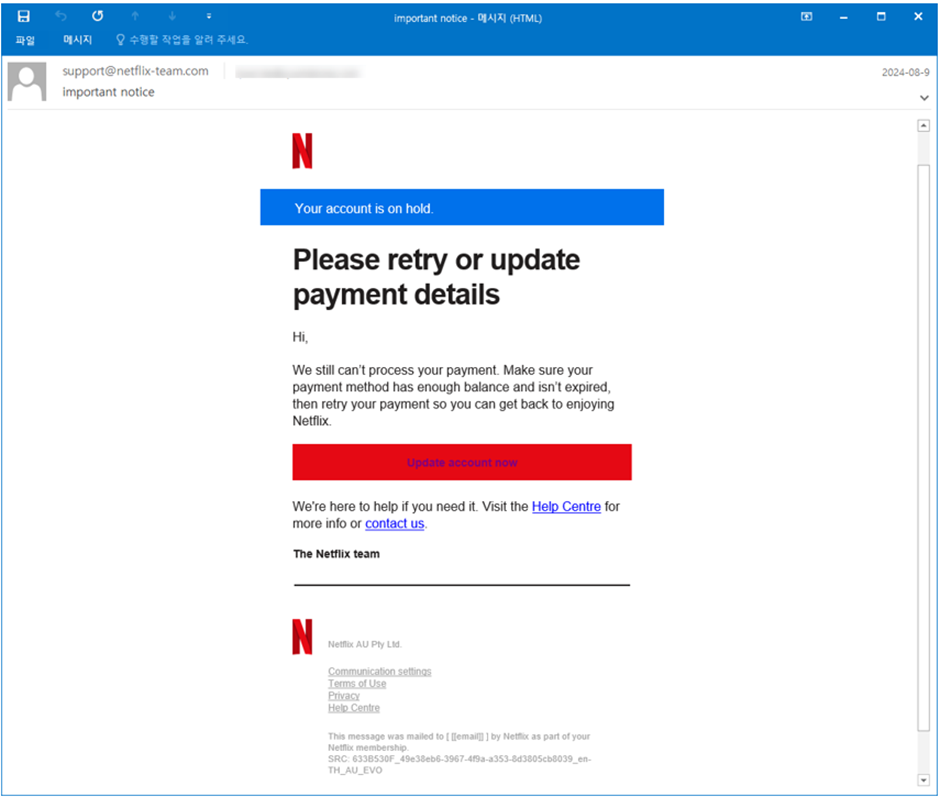Image resolution: width=940 pixels, height=797 pixels.
Task: Open the Help Centre link in body
Action: (566, 507)
